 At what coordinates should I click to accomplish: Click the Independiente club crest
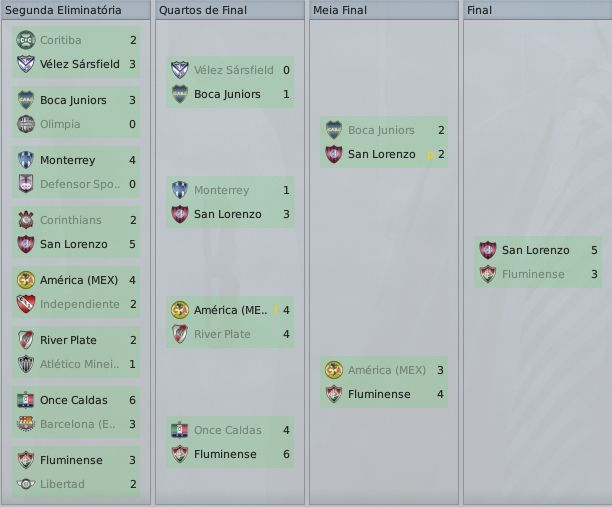pos(26,304)
